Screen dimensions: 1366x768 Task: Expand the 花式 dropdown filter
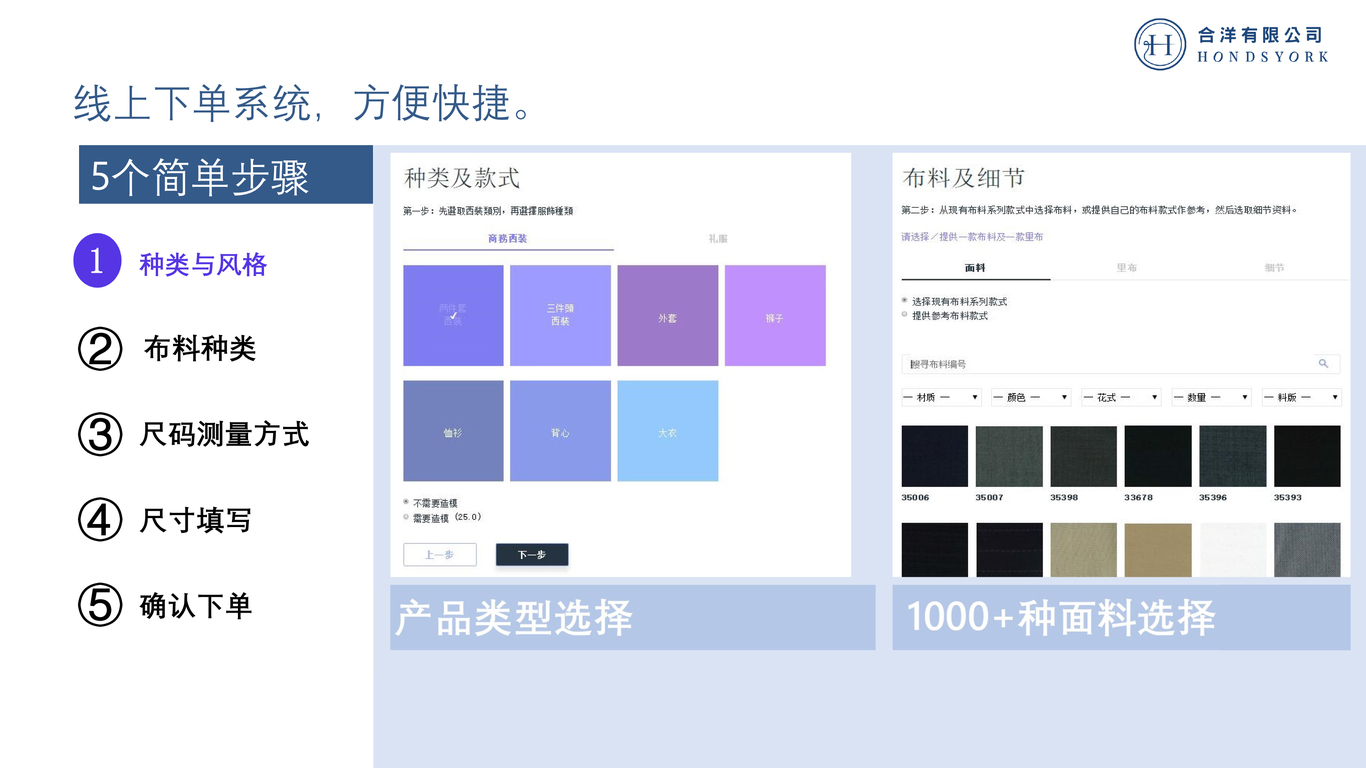click(x=1121, y=397)
